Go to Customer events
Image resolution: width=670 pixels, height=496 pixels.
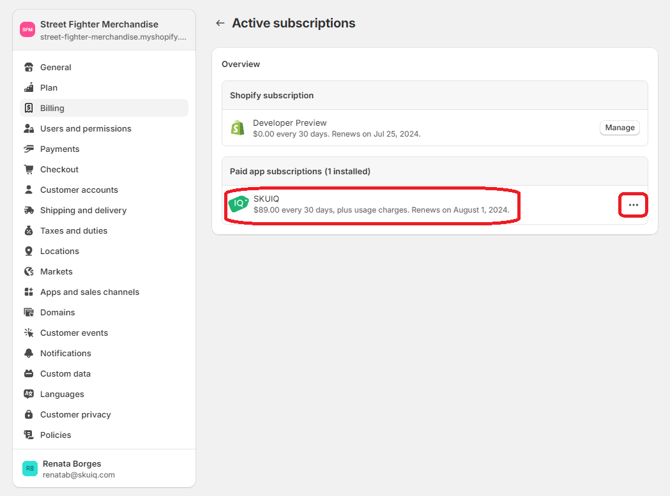point(104,333)
